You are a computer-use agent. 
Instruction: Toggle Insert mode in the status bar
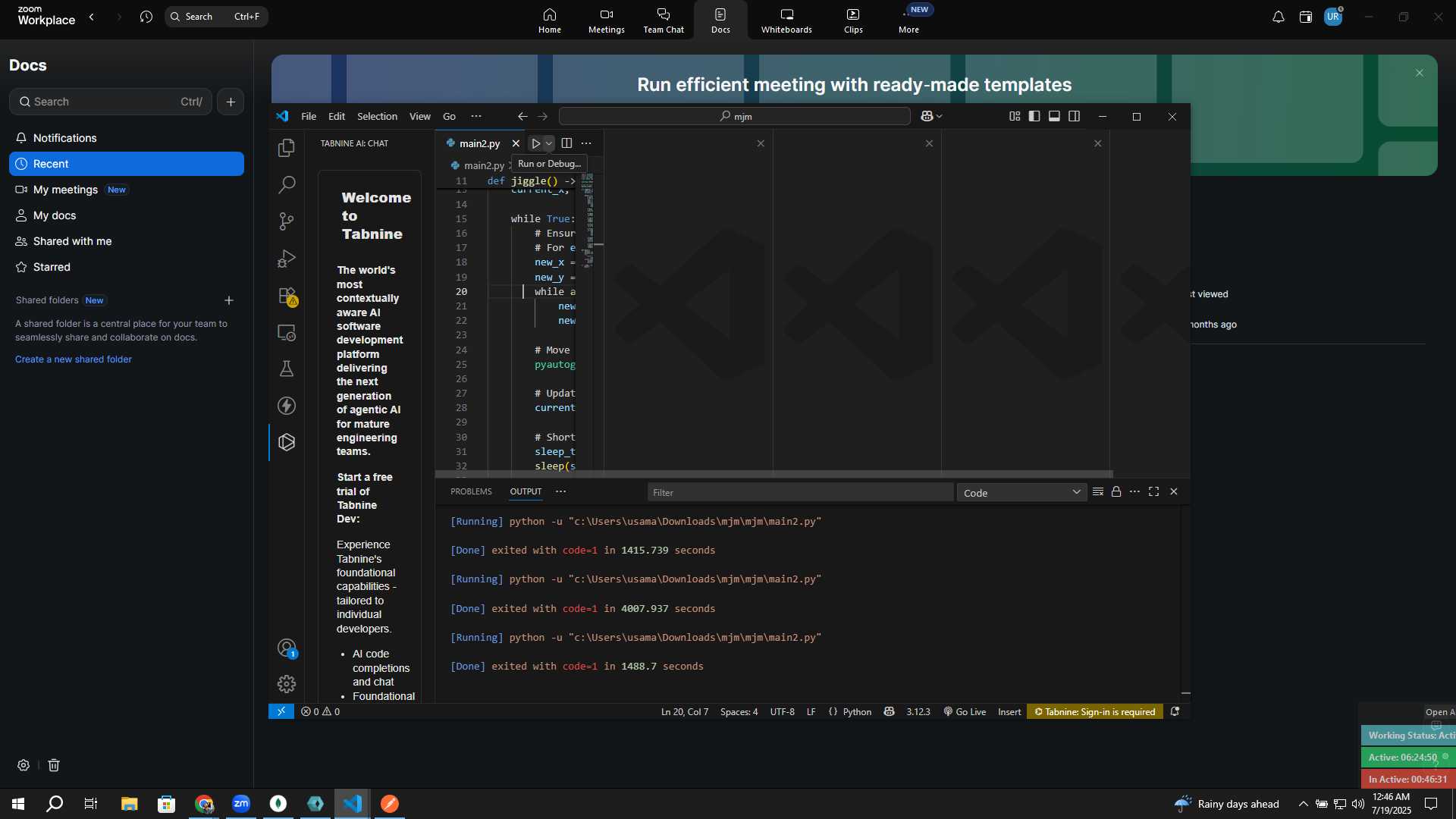pos(1009,711)
